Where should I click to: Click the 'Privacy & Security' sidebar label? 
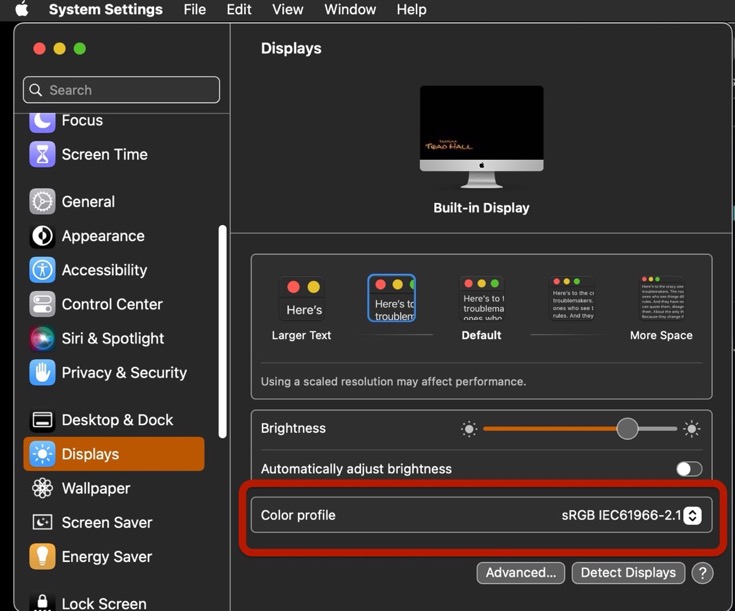tap(124, 373)
